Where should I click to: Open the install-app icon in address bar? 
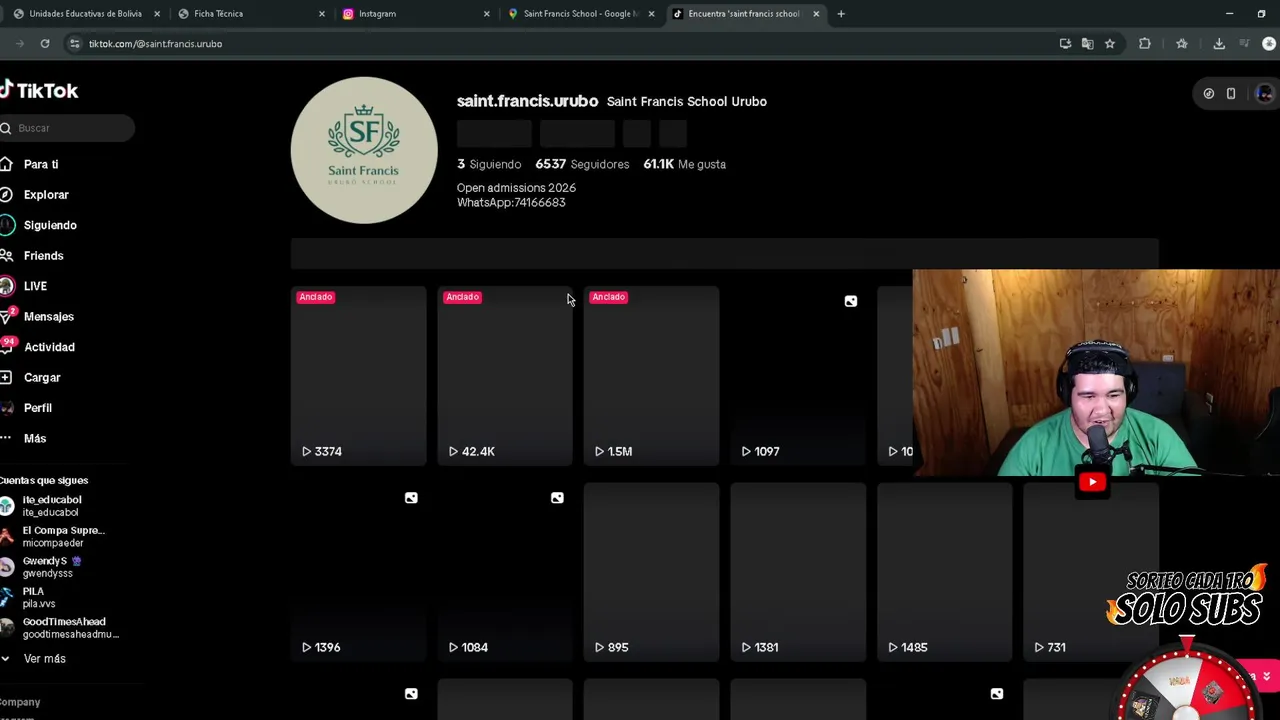[x=1065, y=44]
